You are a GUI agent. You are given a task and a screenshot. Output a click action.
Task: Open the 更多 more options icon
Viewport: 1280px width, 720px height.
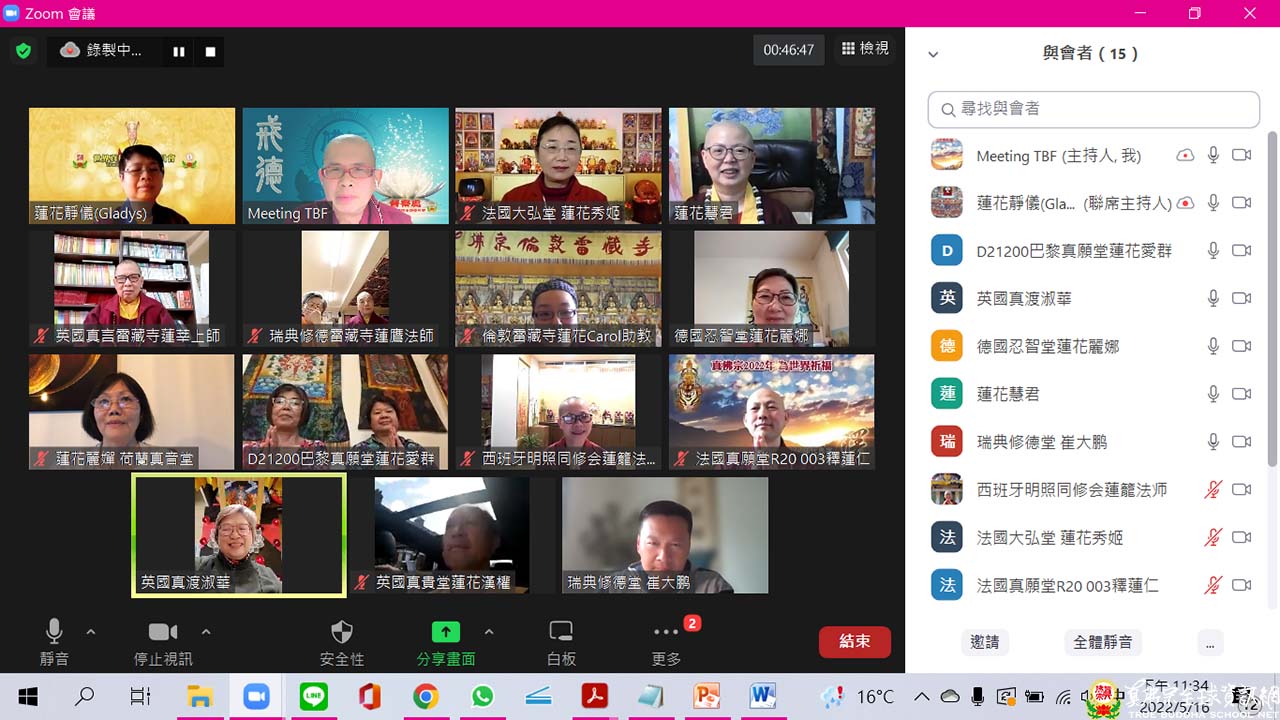pos(666,632)
